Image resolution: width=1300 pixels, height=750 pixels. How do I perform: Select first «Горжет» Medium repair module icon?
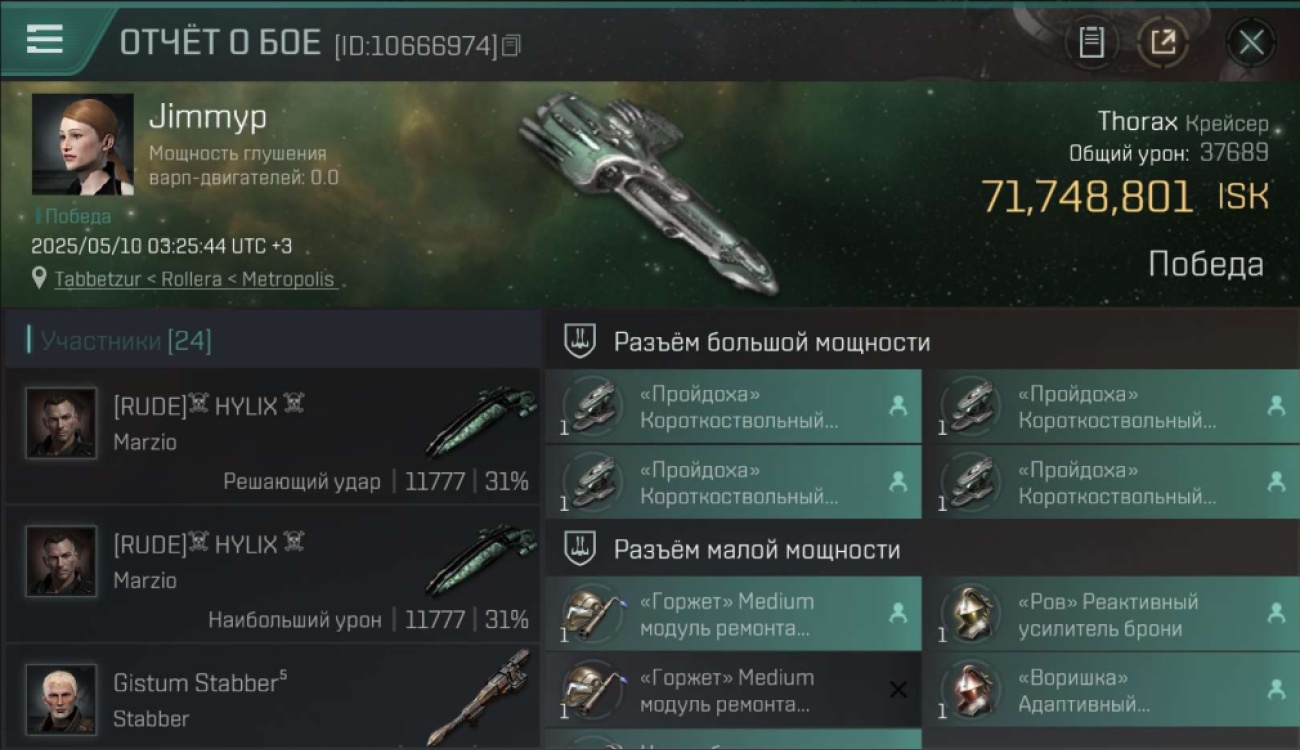592,614
